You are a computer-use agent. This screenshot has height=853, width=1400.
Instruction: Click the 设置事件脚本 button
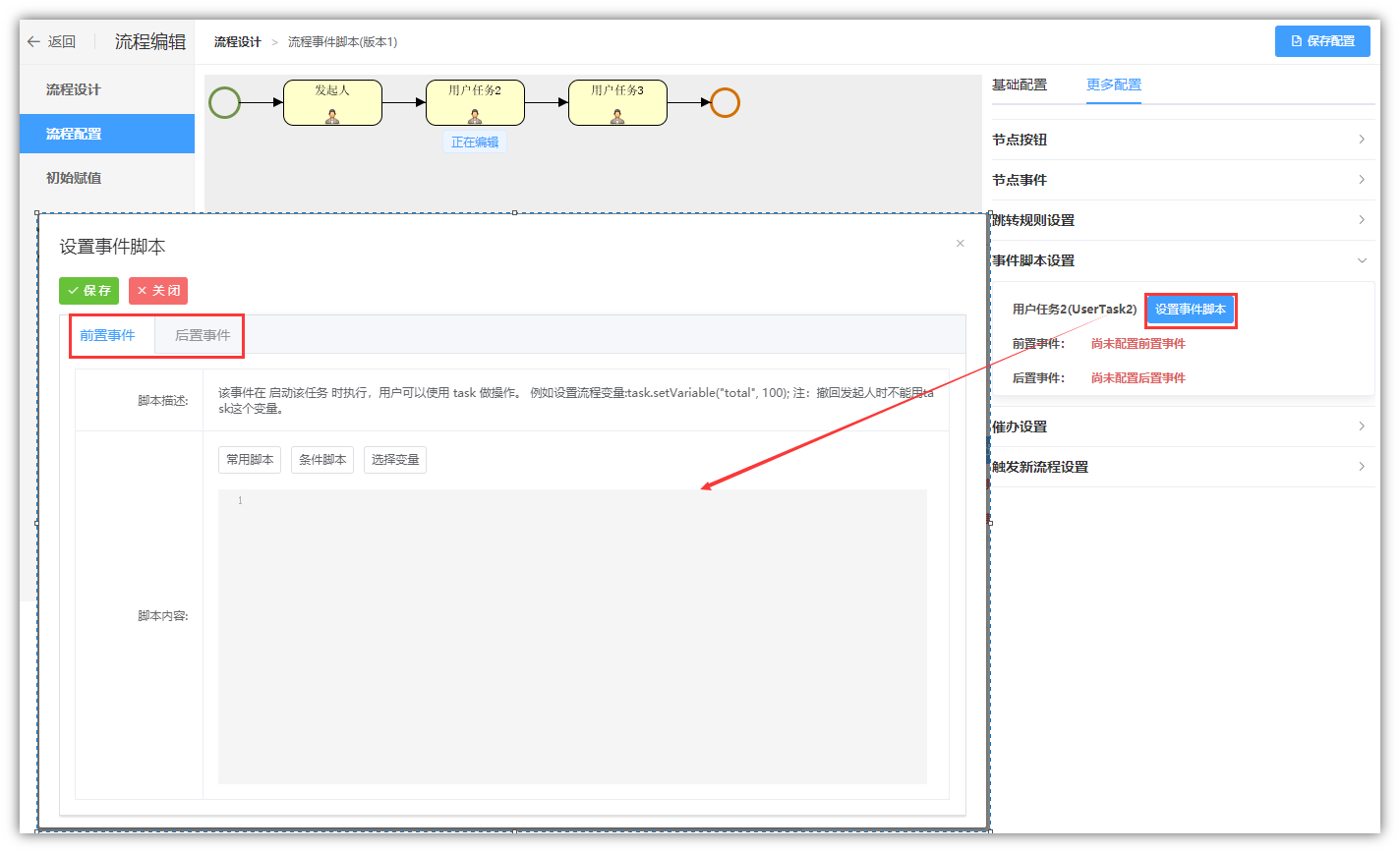tap(1191, 310)
